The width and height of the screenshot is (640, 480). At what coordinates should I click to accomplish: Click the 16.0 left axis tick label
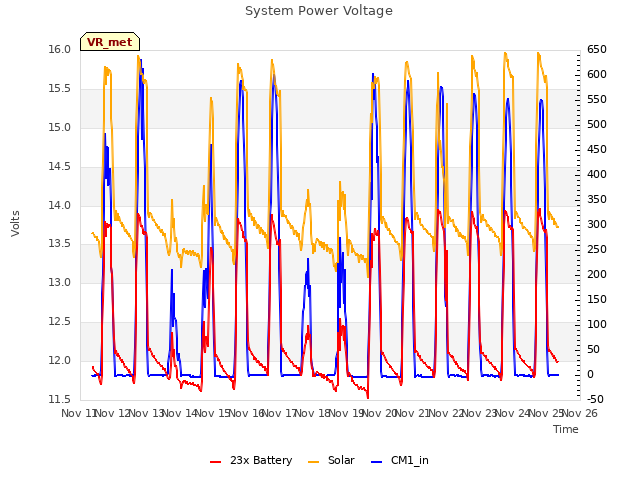tap(59, 49)
